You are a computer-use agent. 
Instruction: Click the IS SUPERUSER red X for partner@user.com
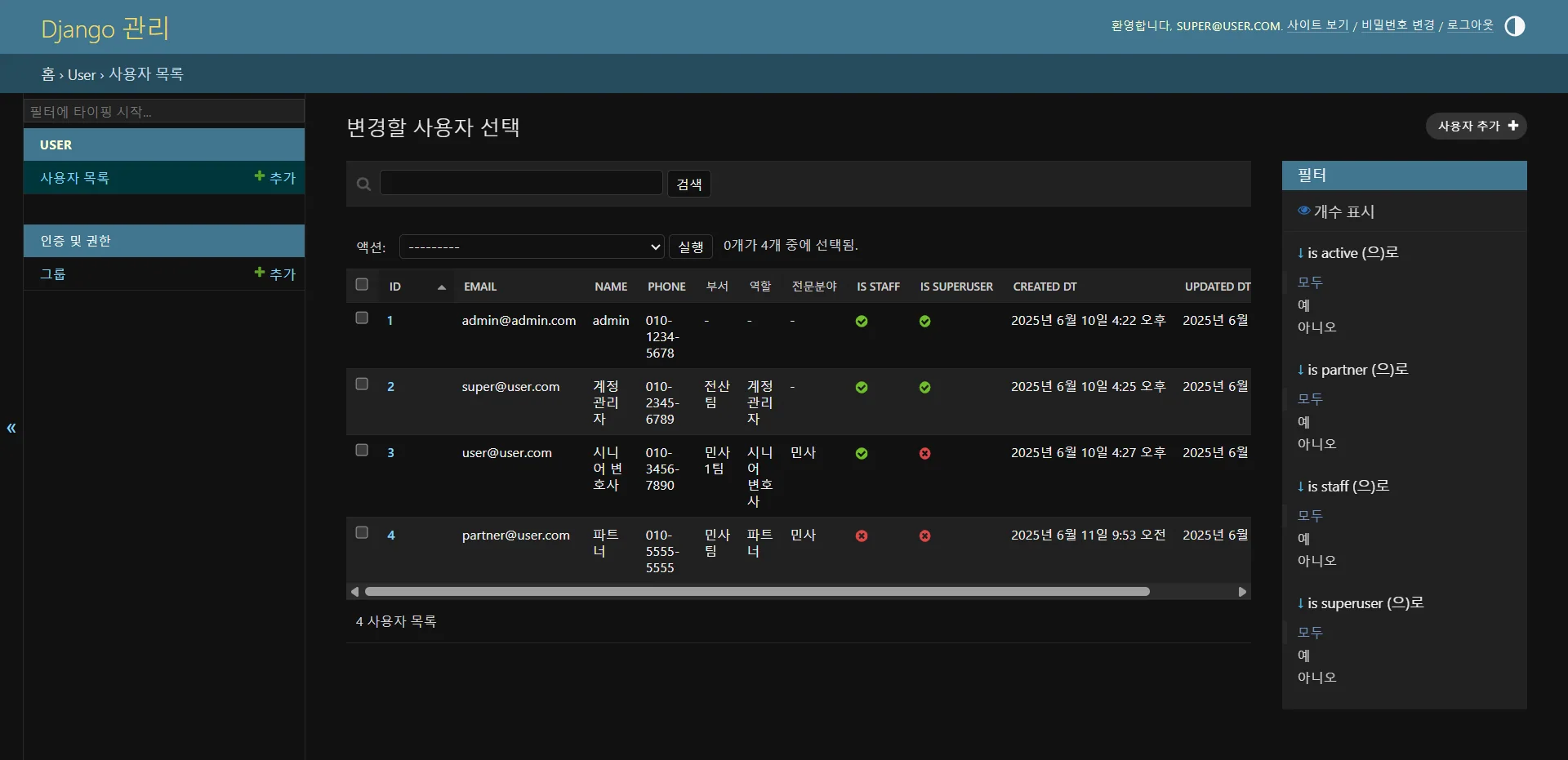(x=924, y=536)
